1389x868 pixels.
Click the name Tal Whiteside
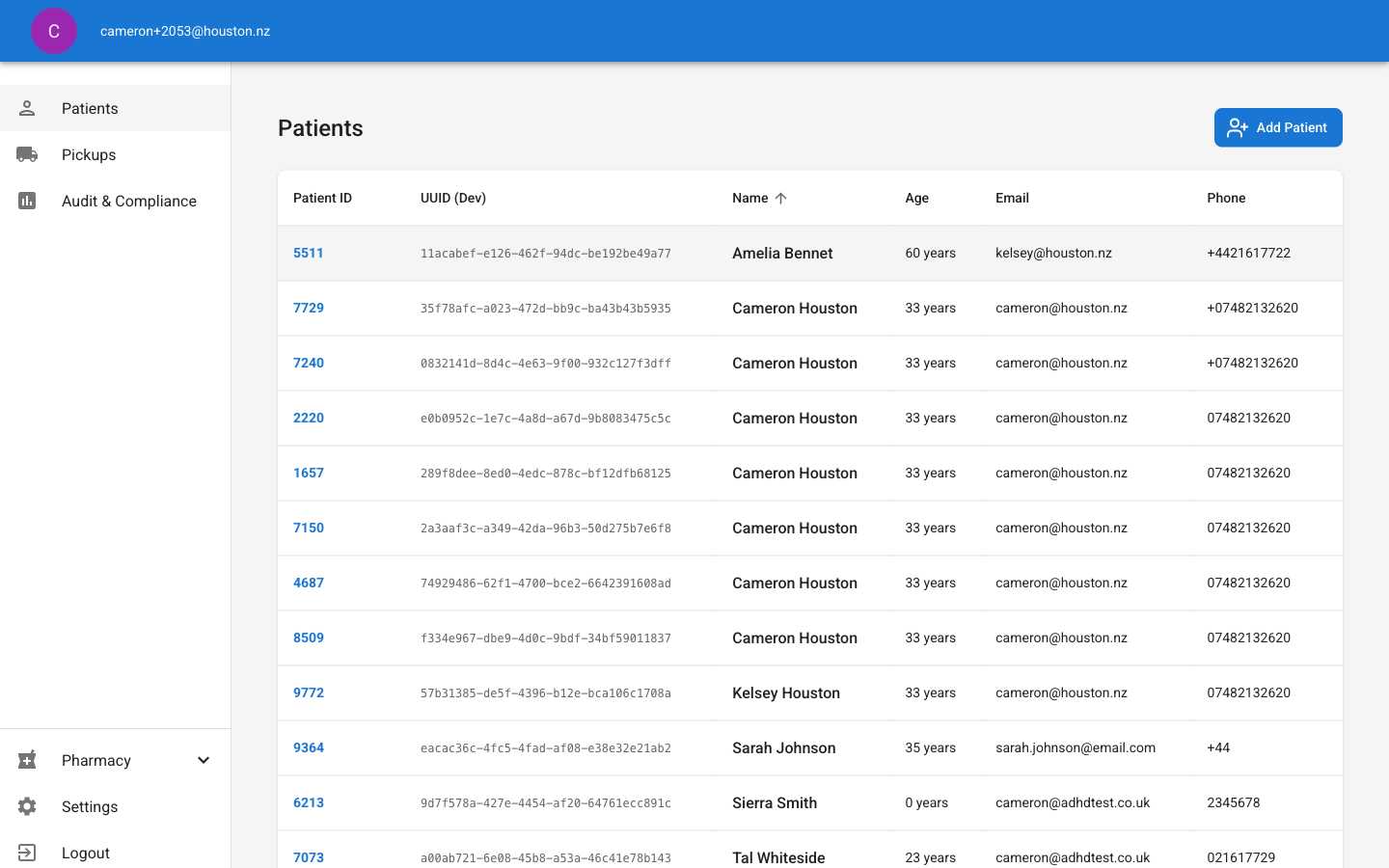[x=778, y=857]
